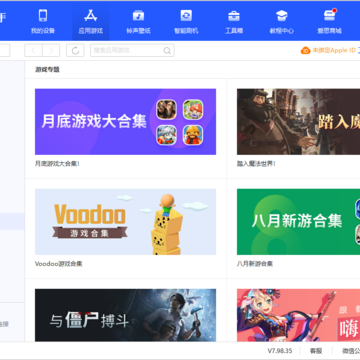Screen dimensions: 360x360
Task: Click the 踏入魔法世界! caption text
Action: [x=256, y=164]
